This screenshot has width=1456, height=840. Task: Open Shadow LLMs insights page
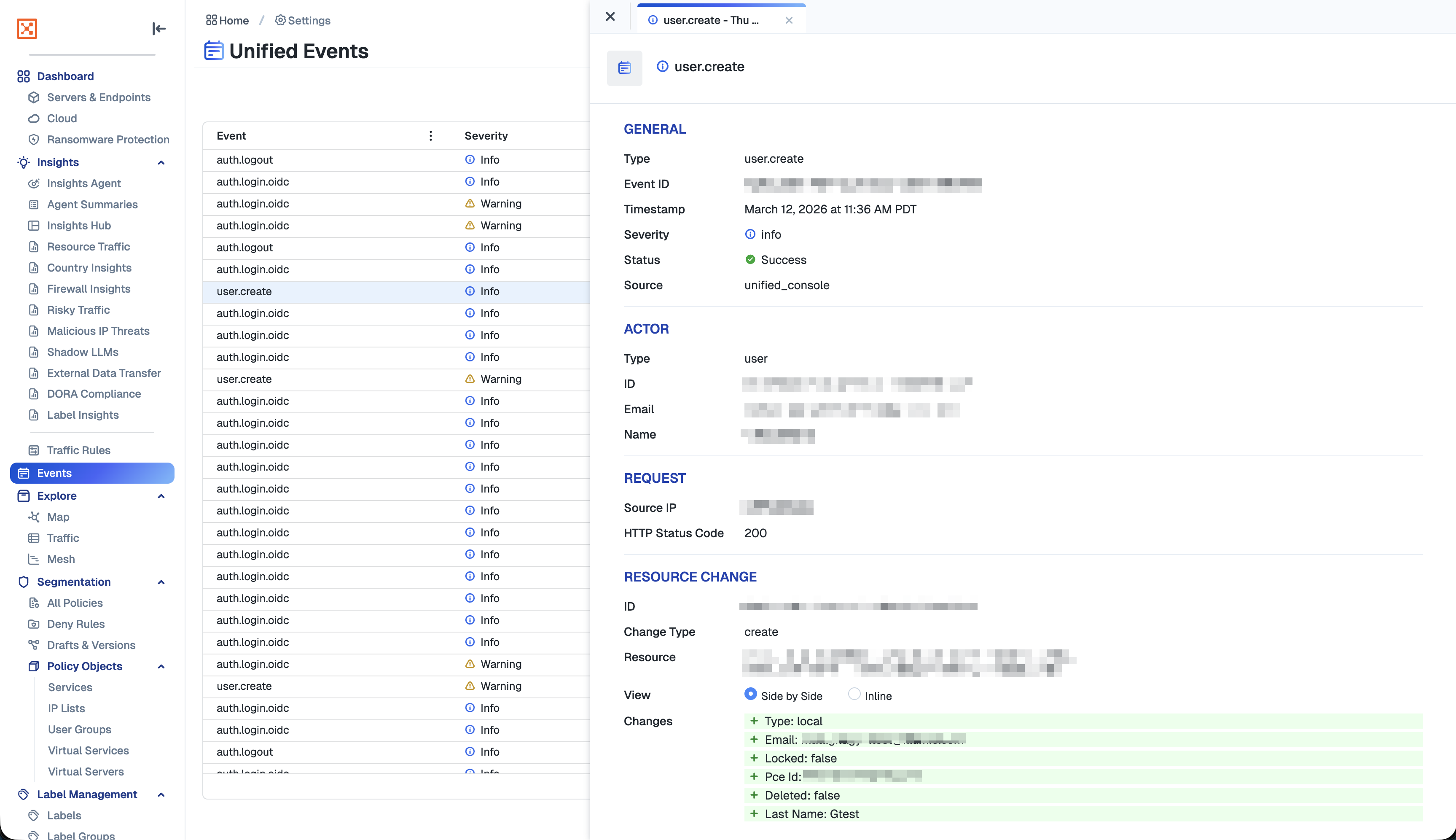(x=83, y=352)
